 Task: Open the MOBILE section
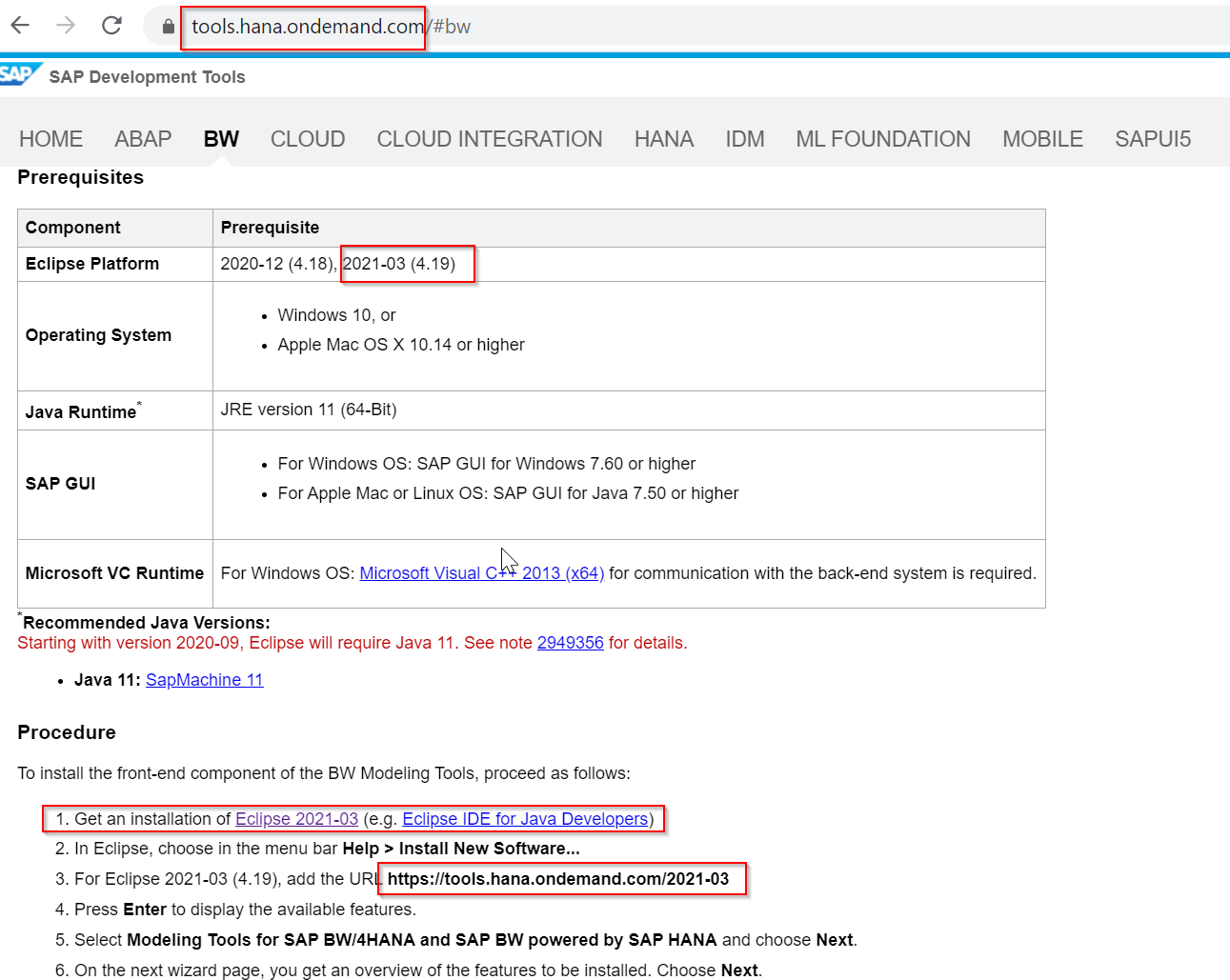pyautogui.click(x=1042, y=138)
